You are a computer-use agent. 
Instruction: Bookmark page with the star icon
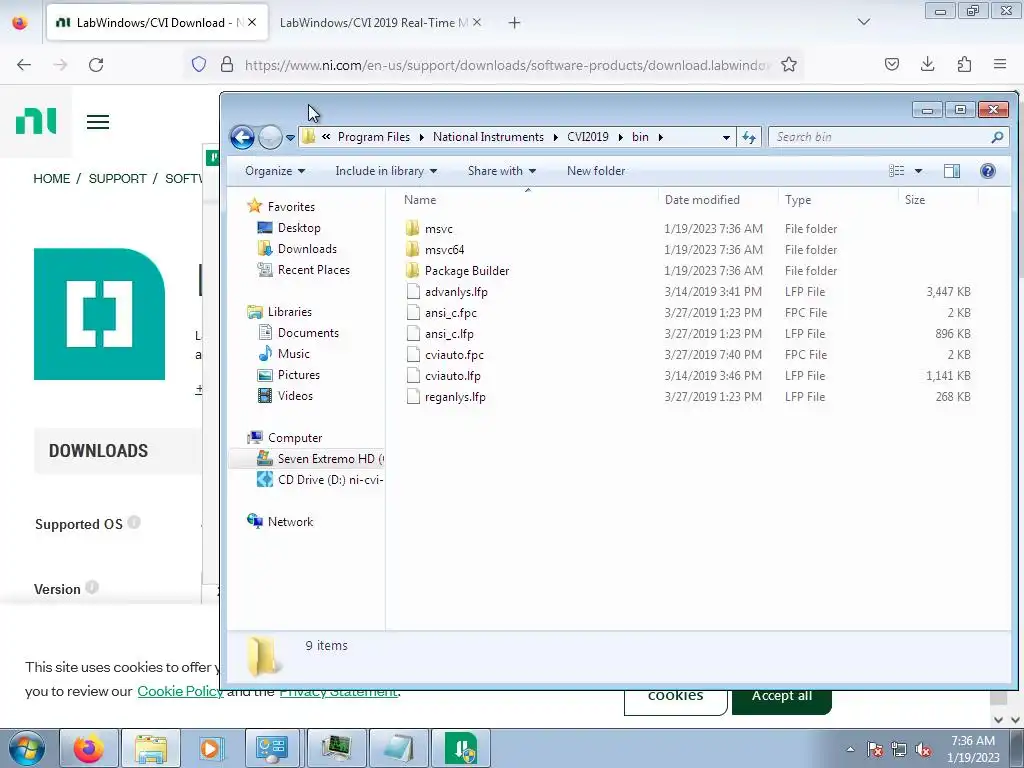[x=789, y=65]
